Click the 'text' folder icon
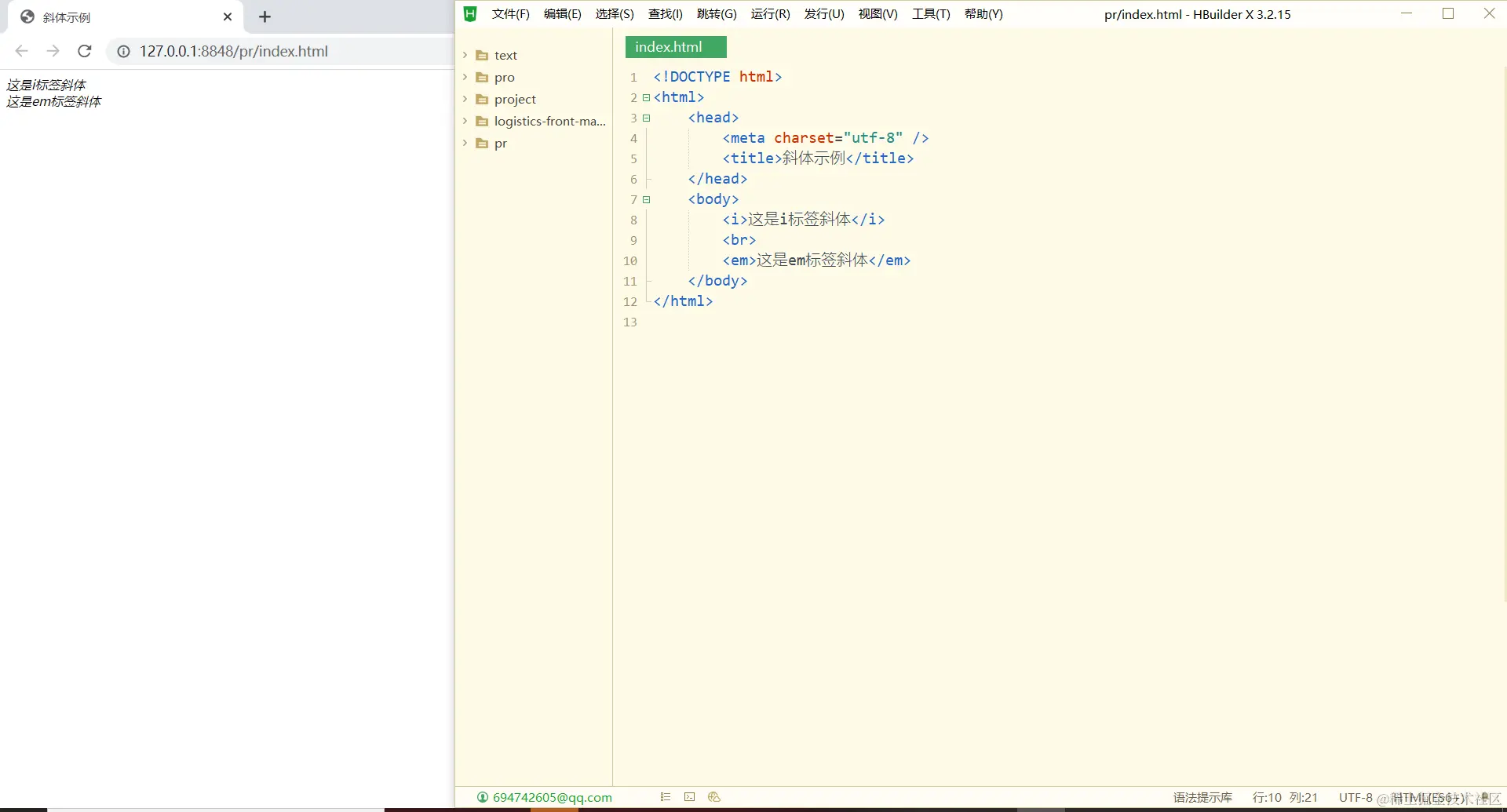The height and width of the screenshot is (812, 1507). pyautogui.click(x=482, y=56)
